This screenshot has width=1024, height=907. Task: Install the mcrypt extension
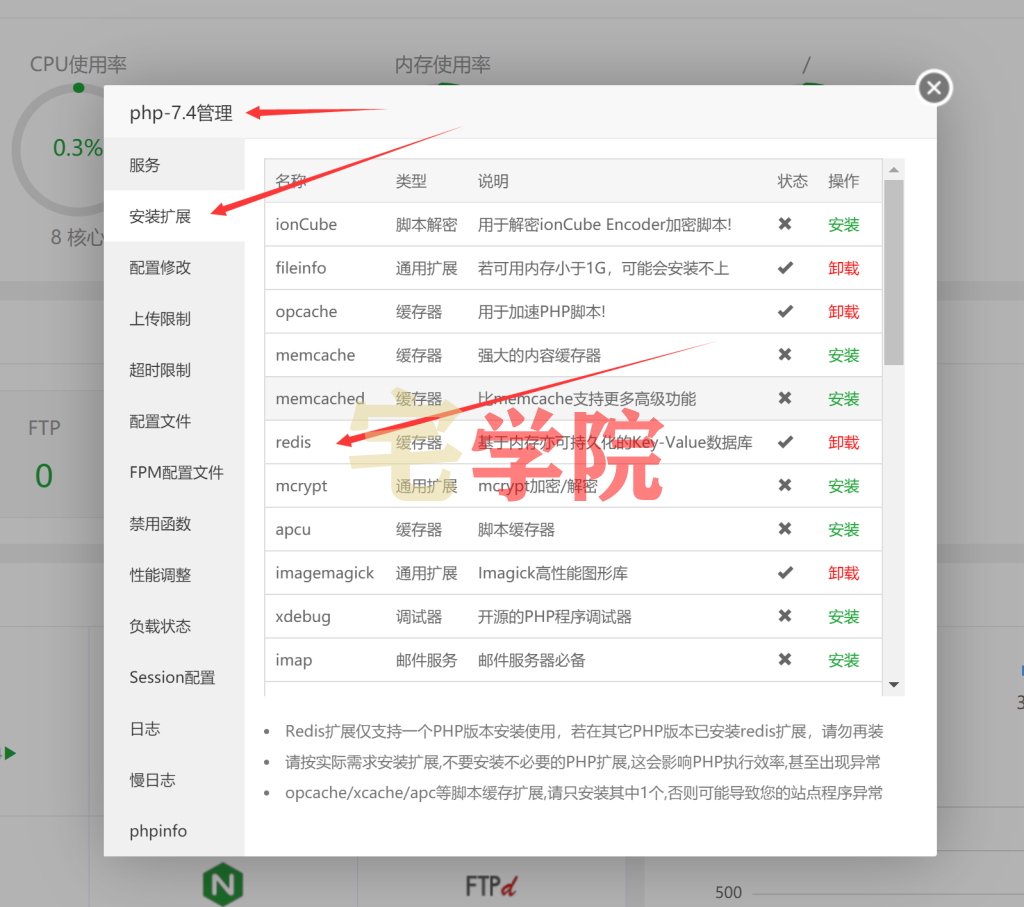(x=843, y=486)
